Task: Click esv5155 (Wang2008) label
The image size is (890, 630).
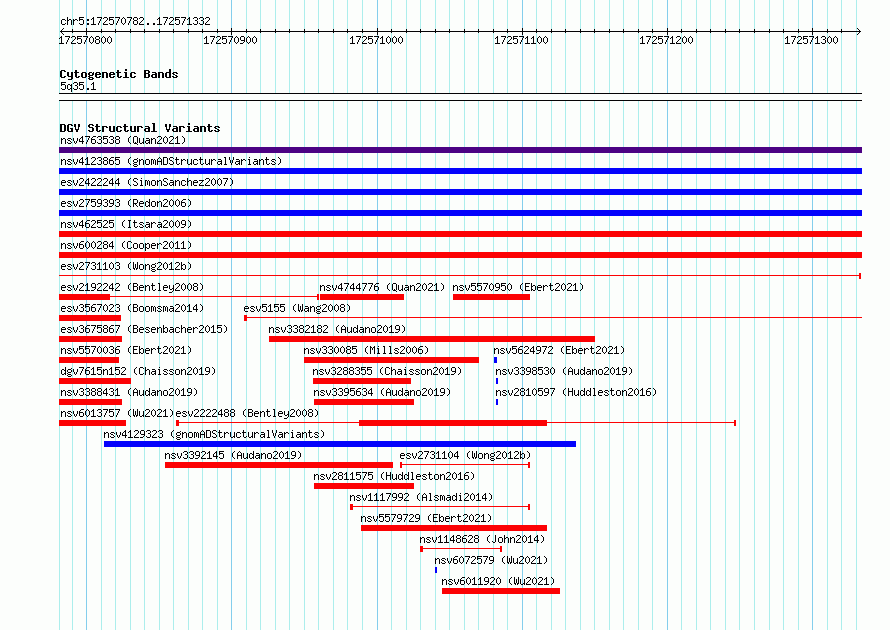Action: [x=297, y=308]
